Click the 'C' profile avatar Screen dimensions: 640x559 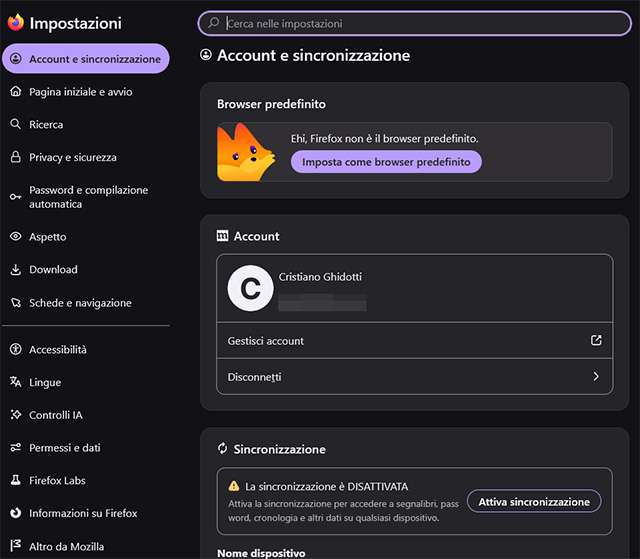[250, 288]
